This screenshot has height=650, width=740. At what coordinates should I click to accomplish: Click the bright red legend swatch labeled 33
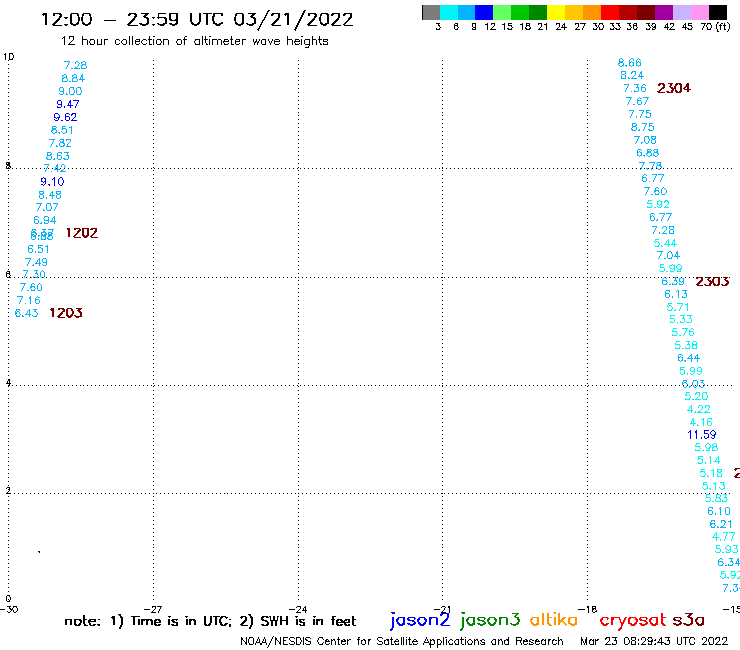pos(610,12)
